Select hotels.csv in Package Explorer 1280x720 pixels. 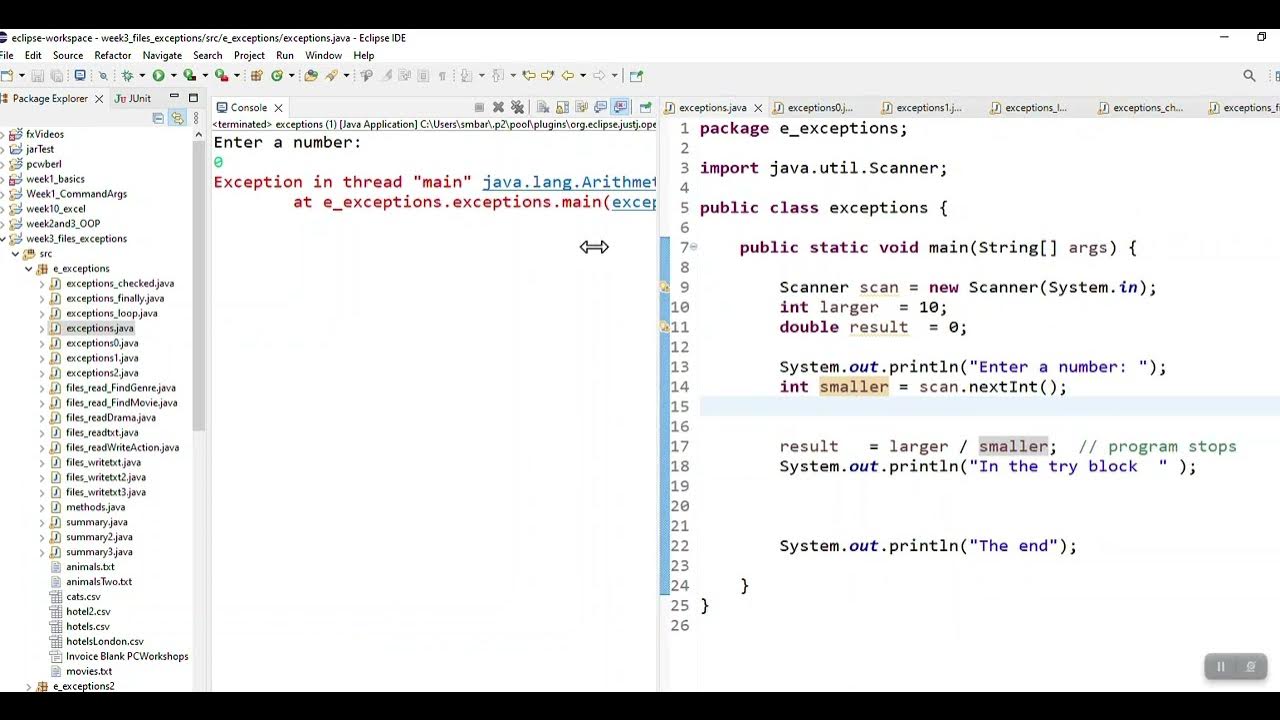point(88,626)
